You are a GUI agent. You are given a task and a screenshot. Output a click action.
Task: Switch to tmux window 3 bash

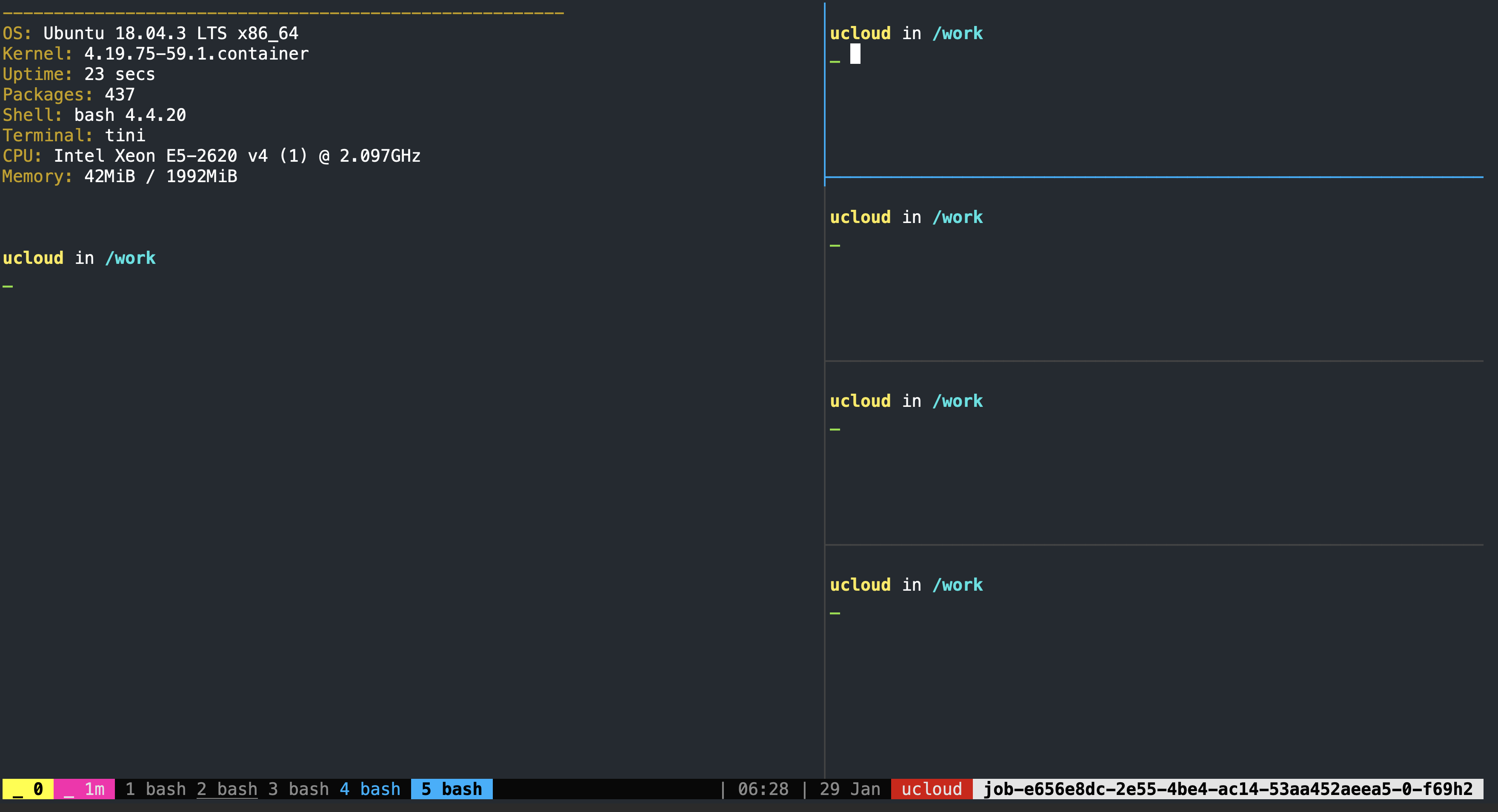(298, 789)
